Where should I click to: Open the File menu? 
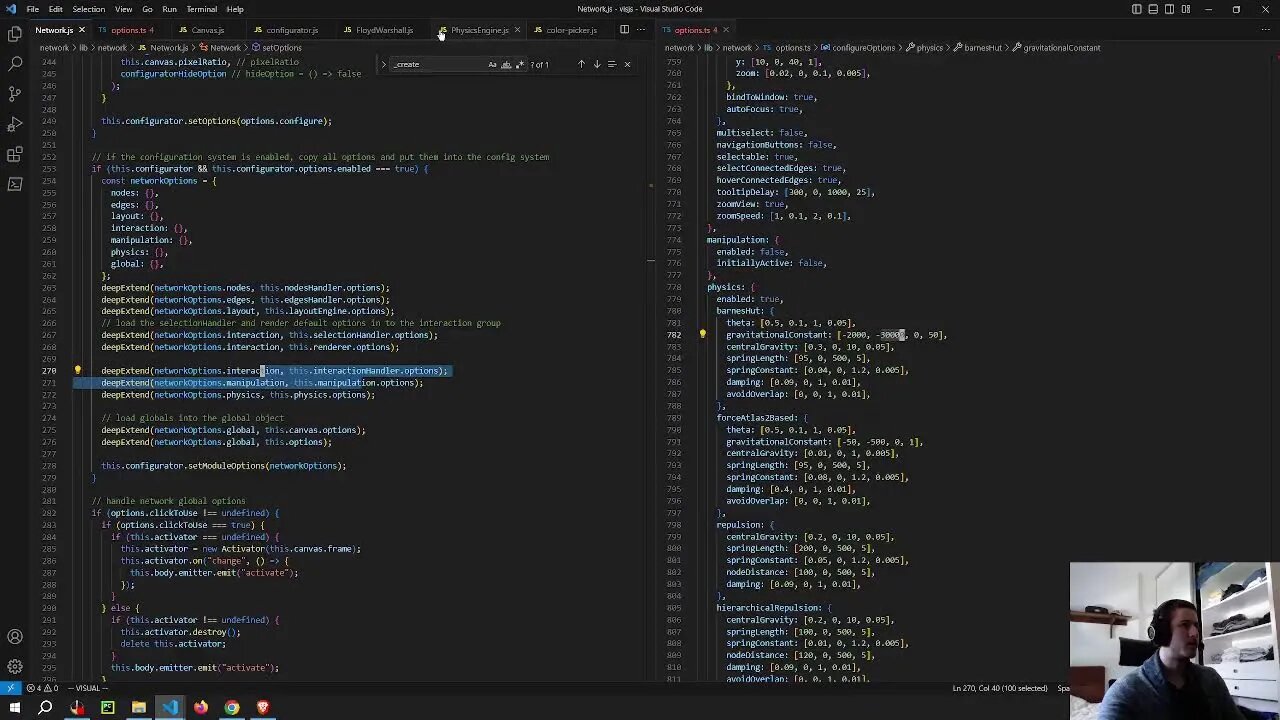coord(33,9)
